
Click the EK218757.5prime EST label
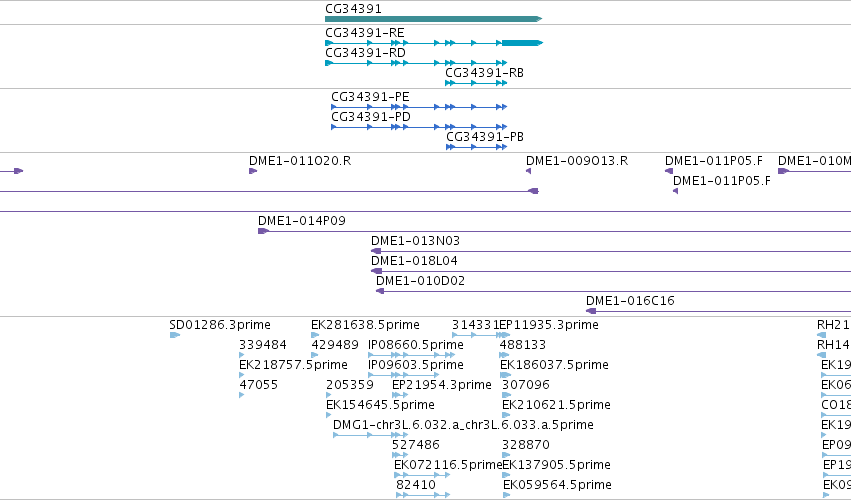click(x=293, y=365)
